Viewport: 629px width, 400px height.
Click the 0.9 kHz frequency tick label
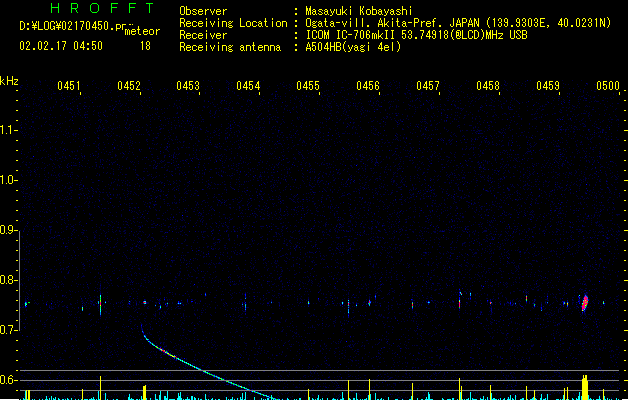[x=8, y=230]
